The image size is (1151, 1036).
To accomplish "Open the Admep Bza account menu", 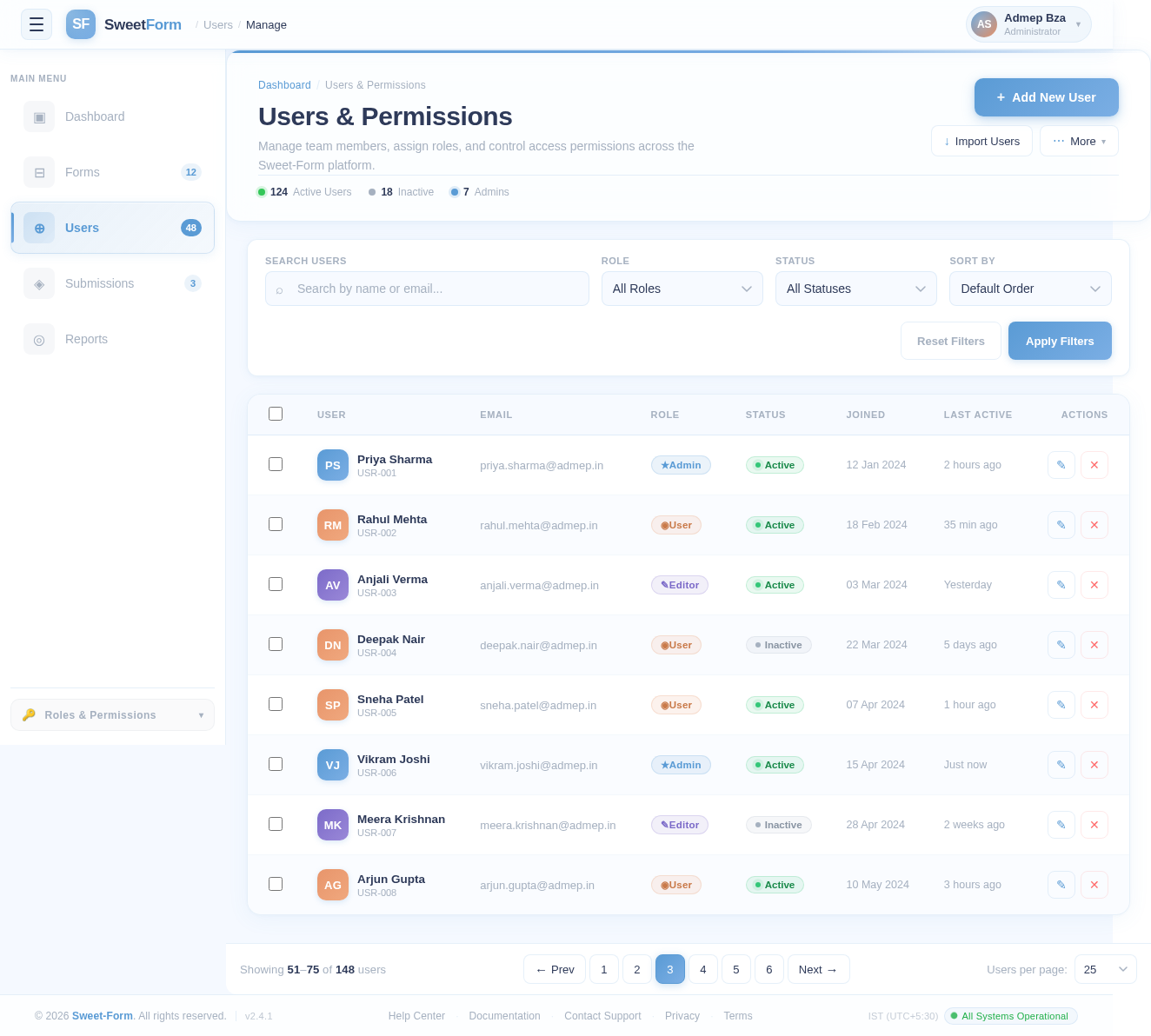I will tap(1028, 24).
